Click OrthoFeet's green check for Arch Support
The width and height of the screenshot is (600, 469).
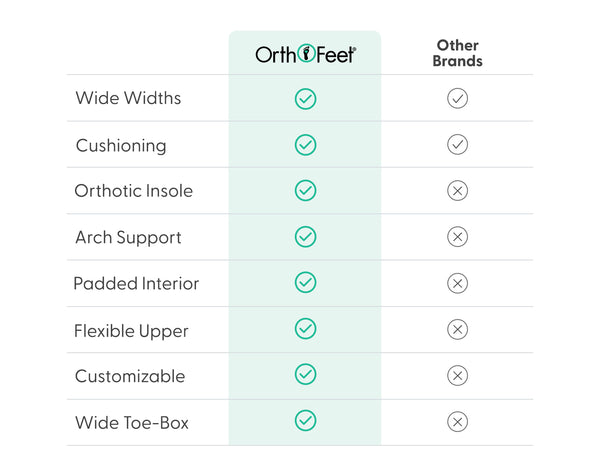(305, 237)
